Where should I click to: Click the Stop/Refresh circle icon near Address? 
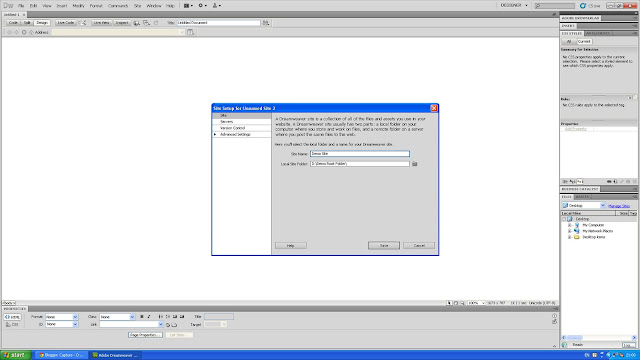pos(24,32)
